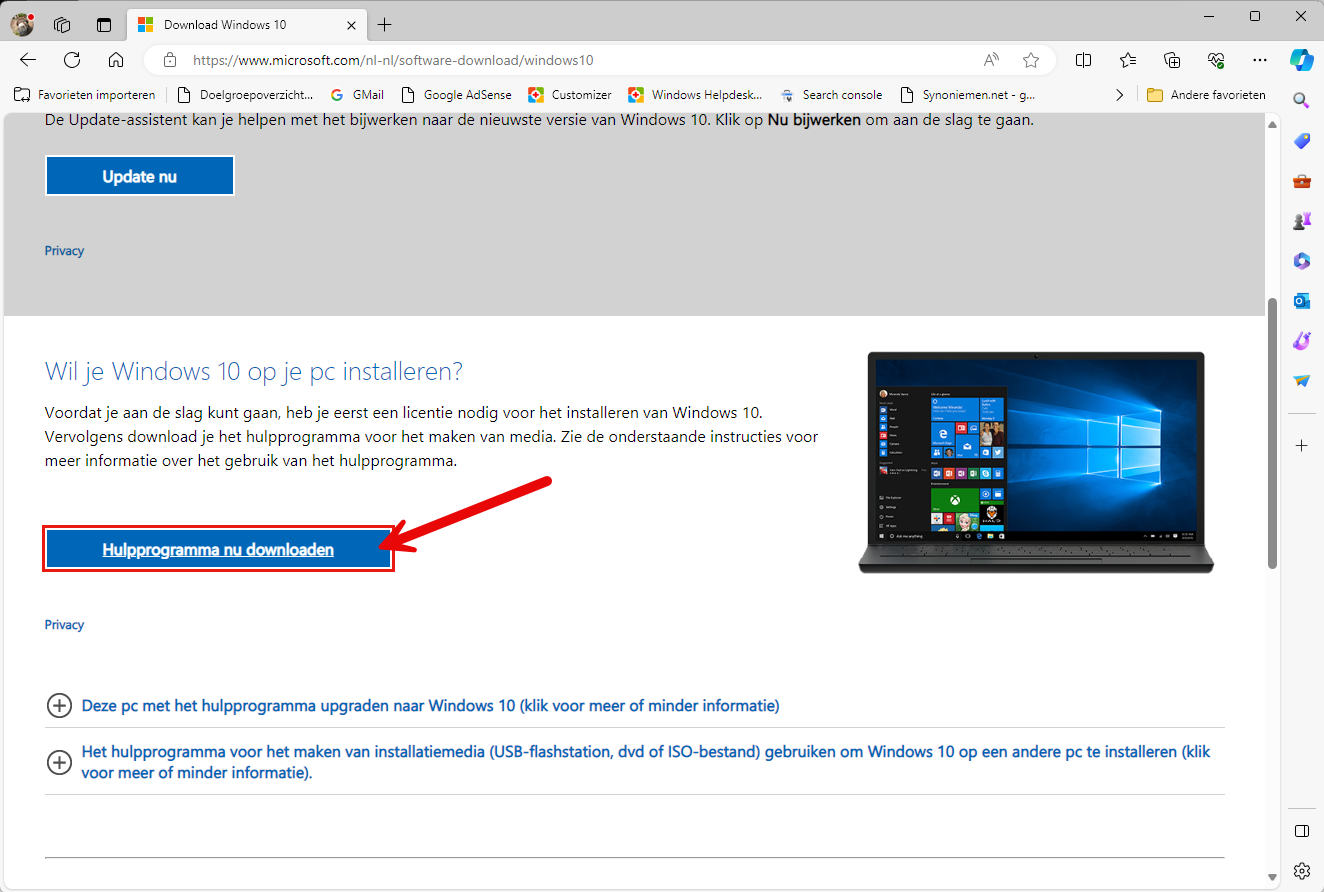Open the Workspaces icon
Viewport: 1324px width, 892px height.
pyautogui.click(x=62, y=25)
